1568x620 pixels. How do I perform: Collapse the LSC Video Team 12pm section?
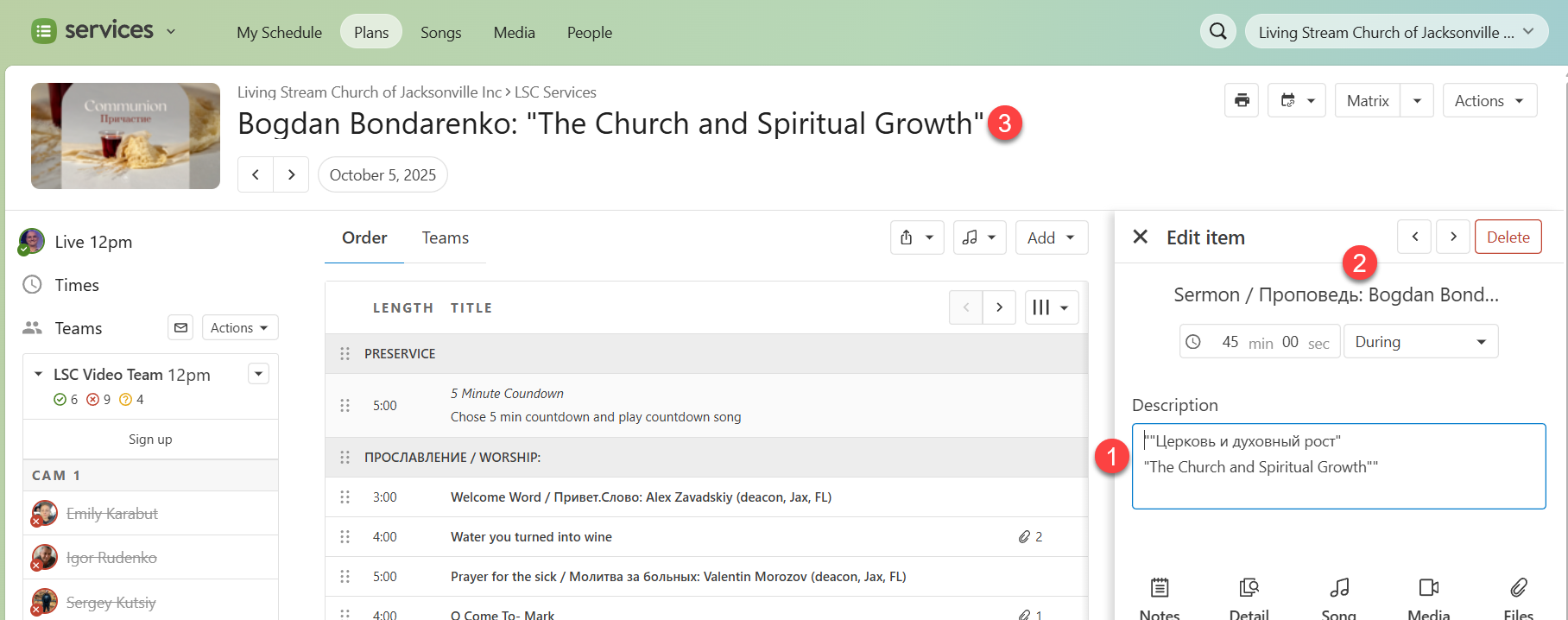[39, 374]
